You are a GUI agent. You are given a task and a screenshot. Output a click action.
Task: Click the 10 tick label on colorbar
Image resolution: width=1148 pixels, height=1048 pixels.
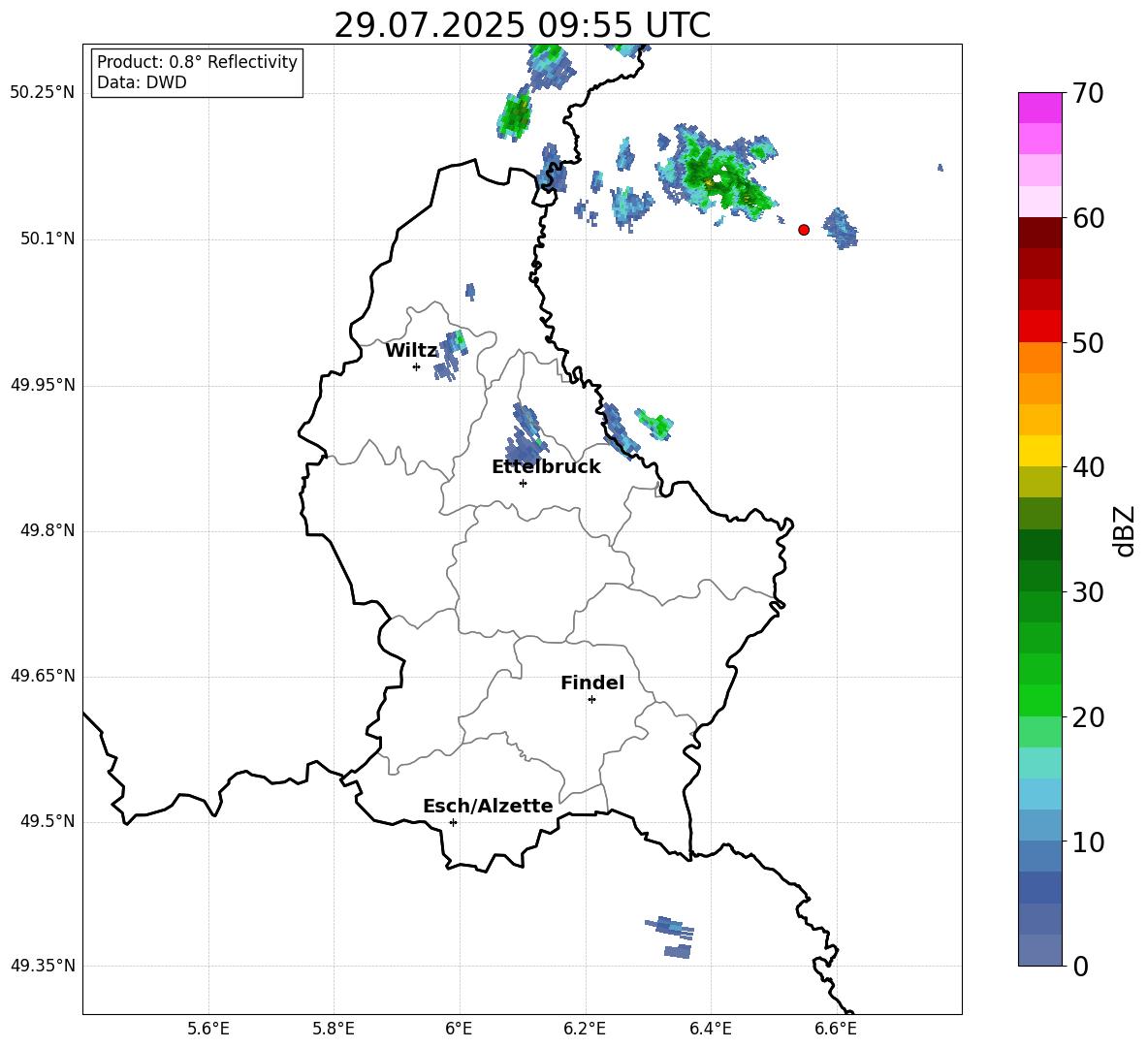click(1089, 842)
